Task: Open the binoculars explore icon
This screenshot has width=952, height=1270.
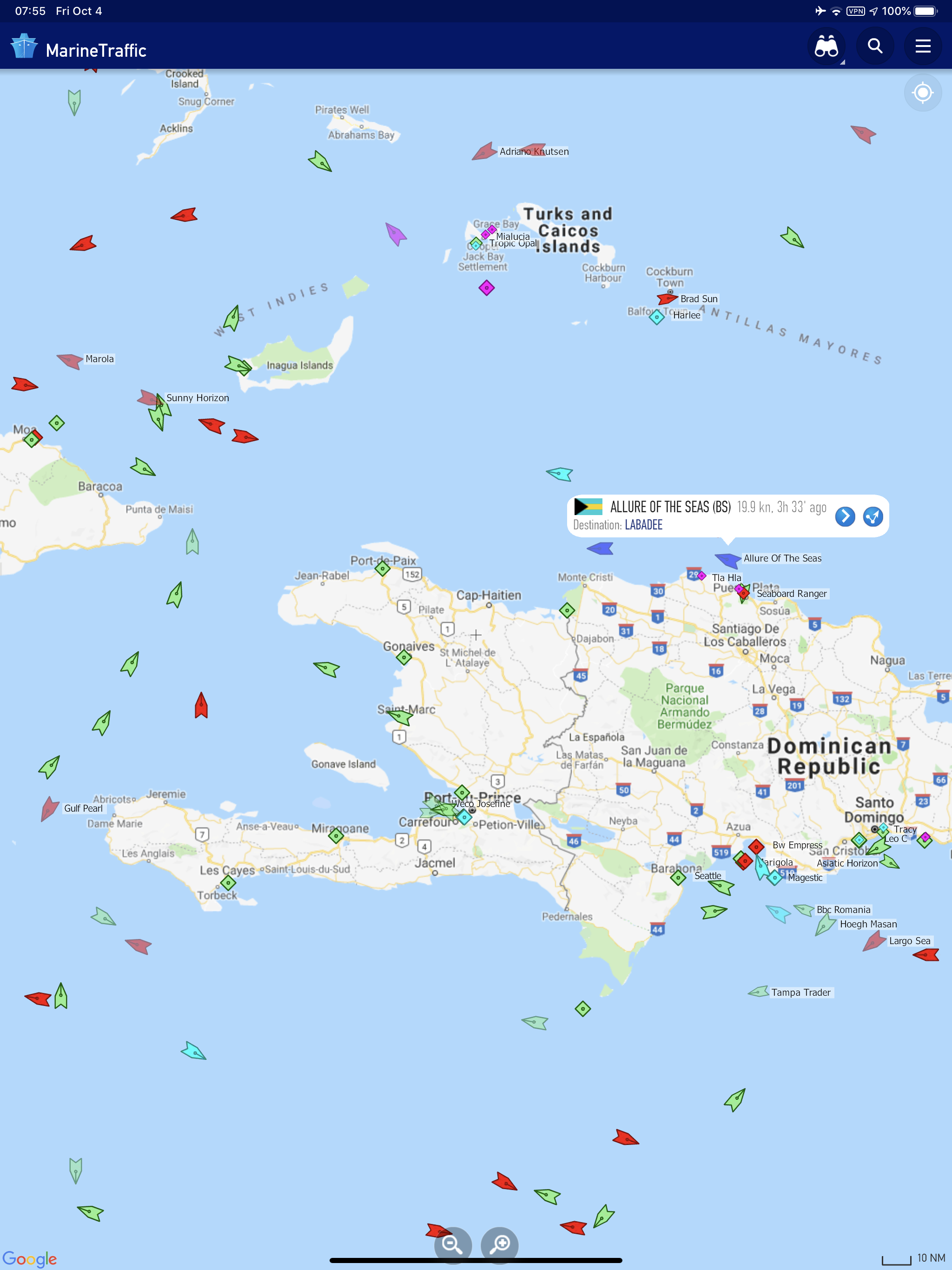Action: pyautogui.click(x=826, y=46)
